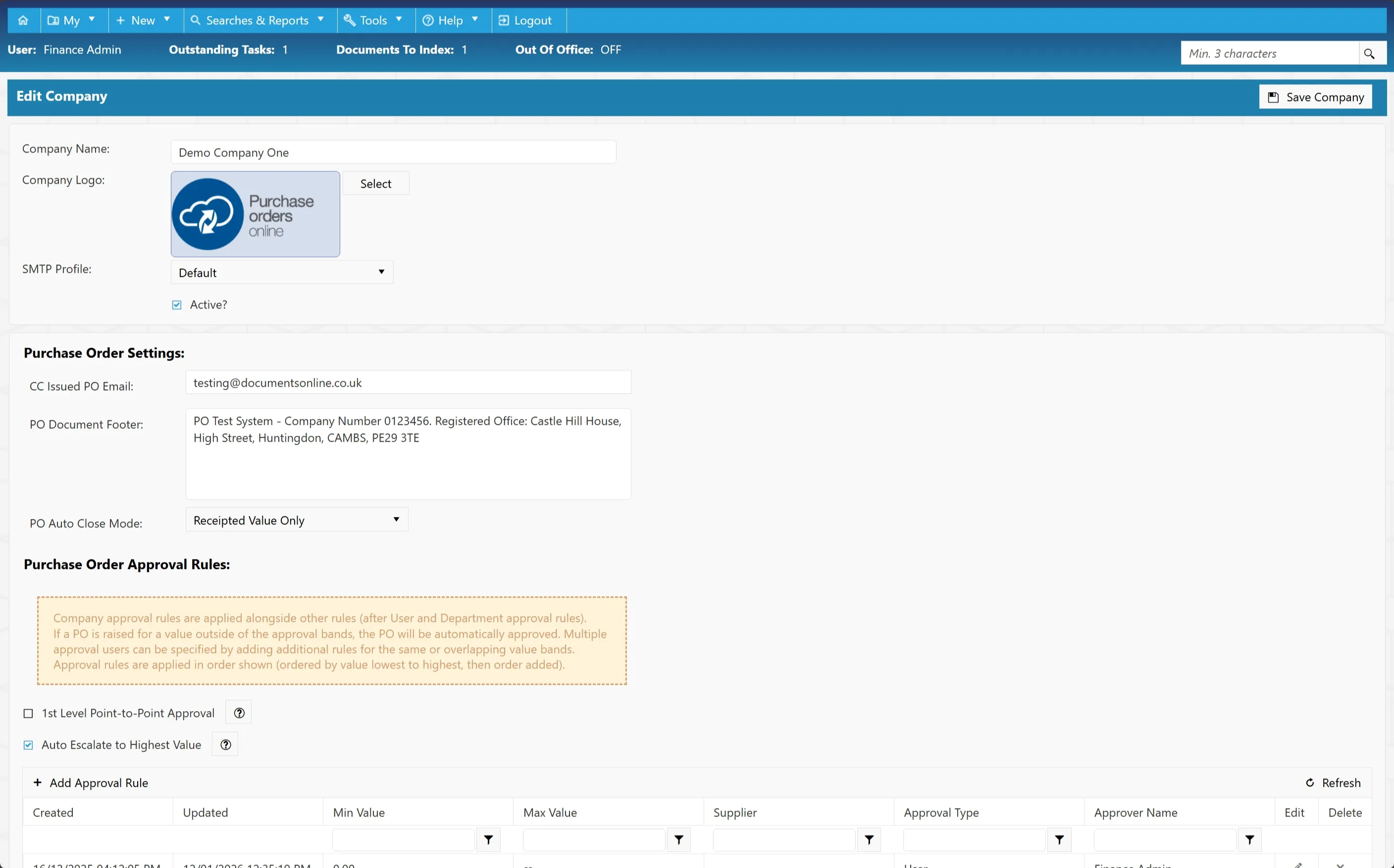Click Approver Name filter text box
Viewport: 1394px width, 868px height.
1165,840
